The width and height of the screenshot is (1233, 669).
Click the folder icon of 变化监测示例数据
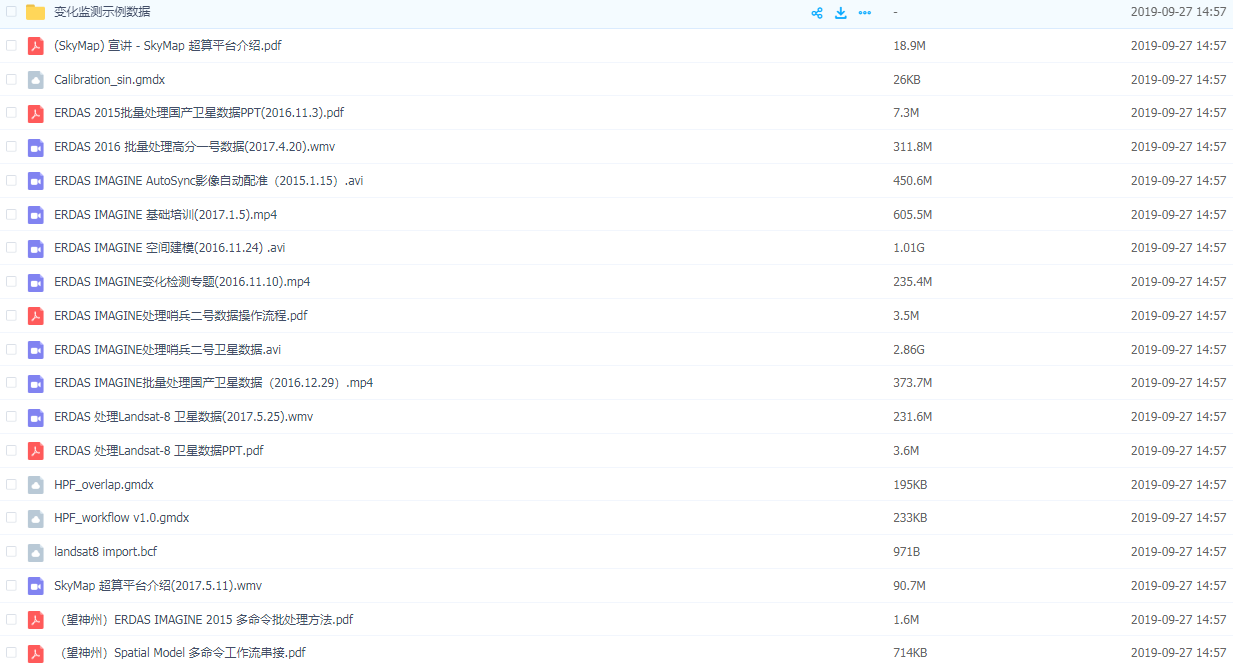[x=36, y=12]
